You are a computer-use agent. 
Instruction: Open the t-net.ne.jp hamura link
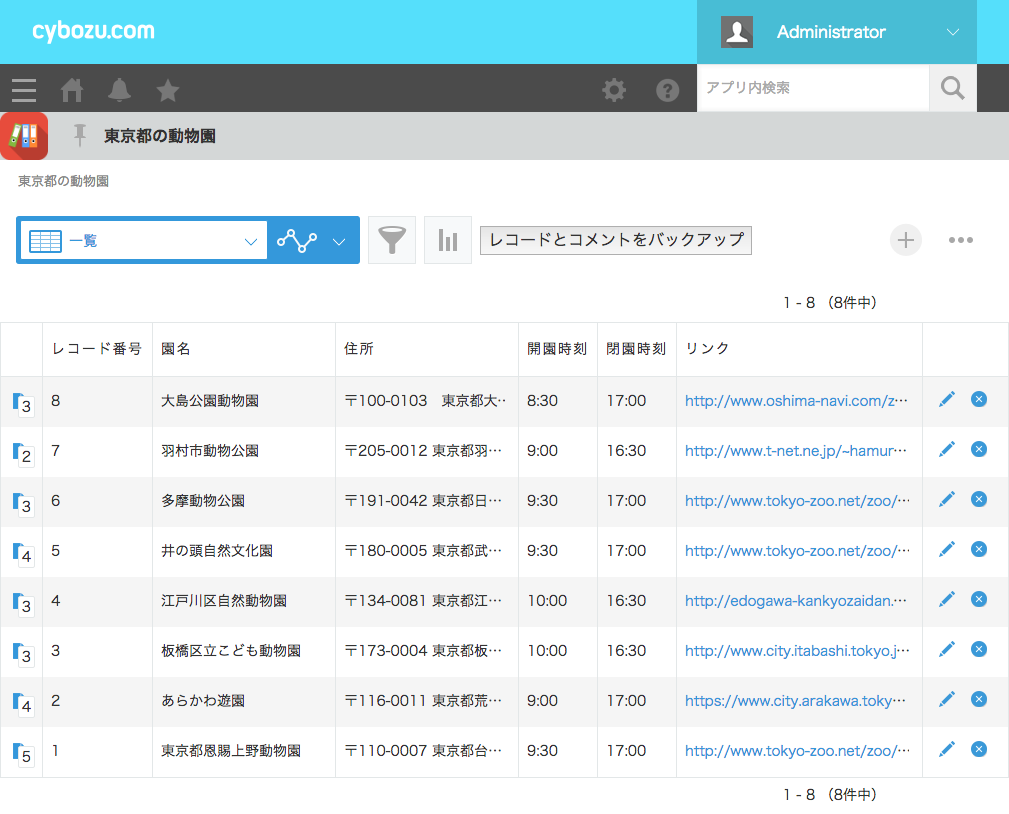[x=795, y=451]
